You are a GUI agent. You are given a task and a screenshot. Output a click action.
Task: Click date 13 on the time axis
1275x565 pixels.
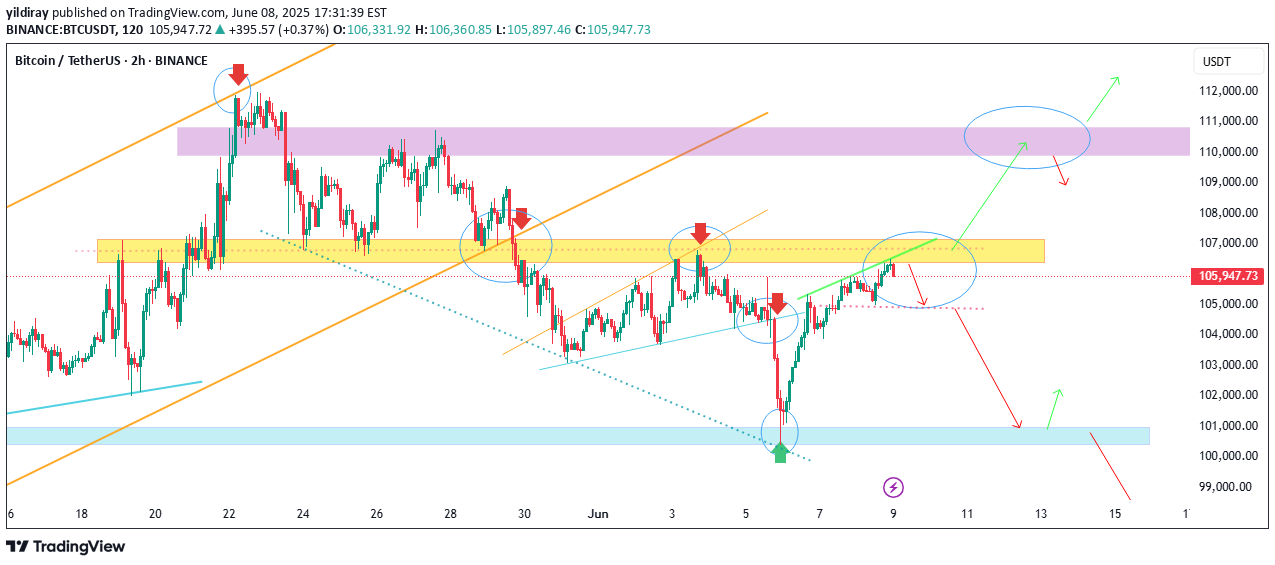click(x=1041, y=513)
